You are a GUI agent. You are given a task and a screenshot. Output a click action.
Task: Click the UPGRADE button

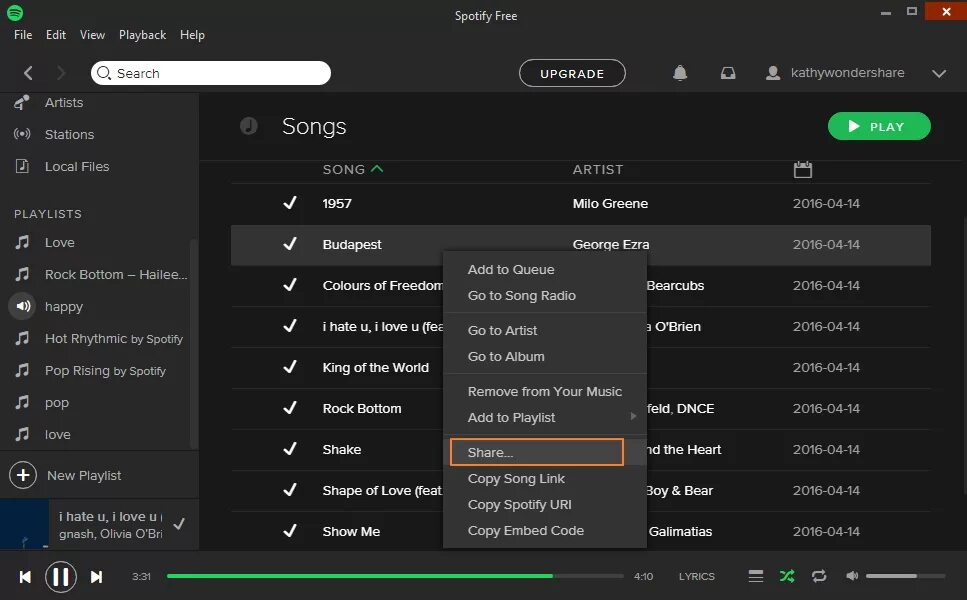tap(572, 73)
